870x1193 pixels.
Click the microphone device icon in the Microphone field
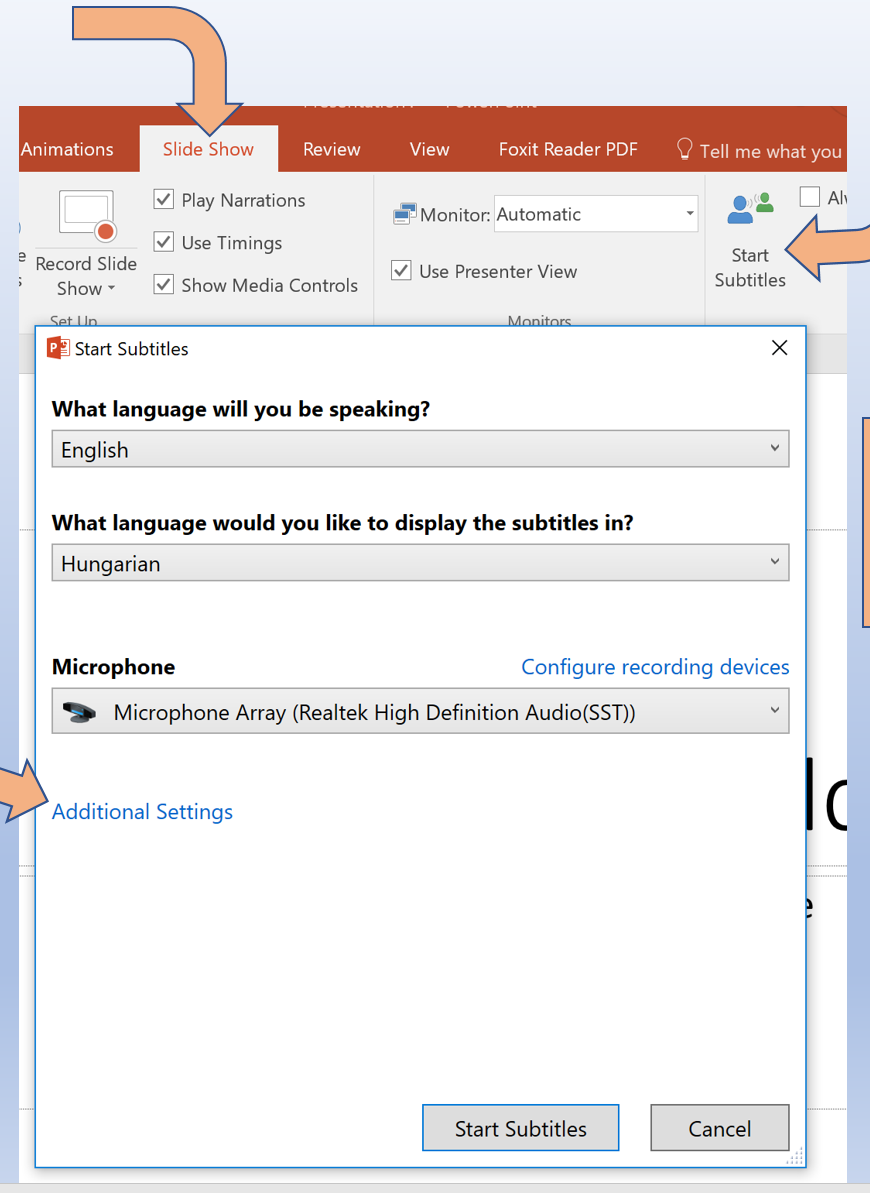(77, 711)
